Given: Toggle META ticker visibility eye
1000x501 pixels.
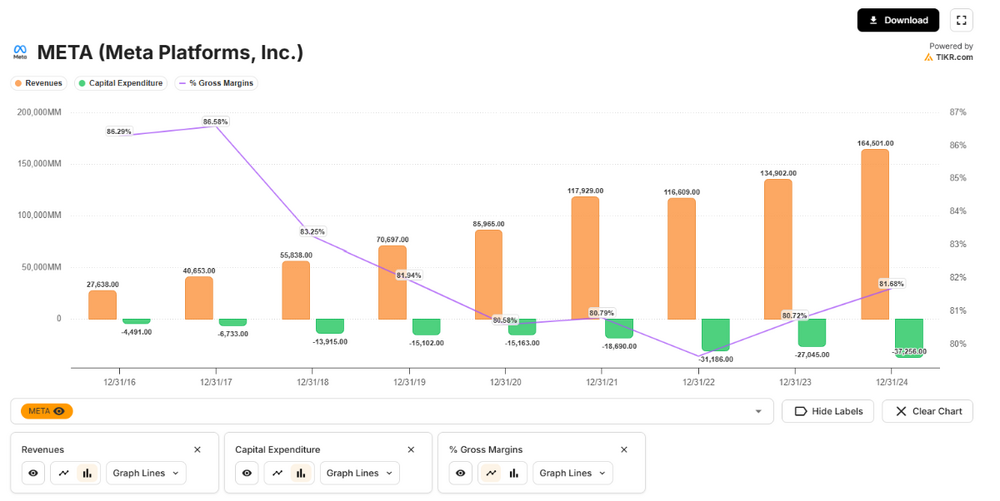Looking at the screenshot, I should pos(59,411).
